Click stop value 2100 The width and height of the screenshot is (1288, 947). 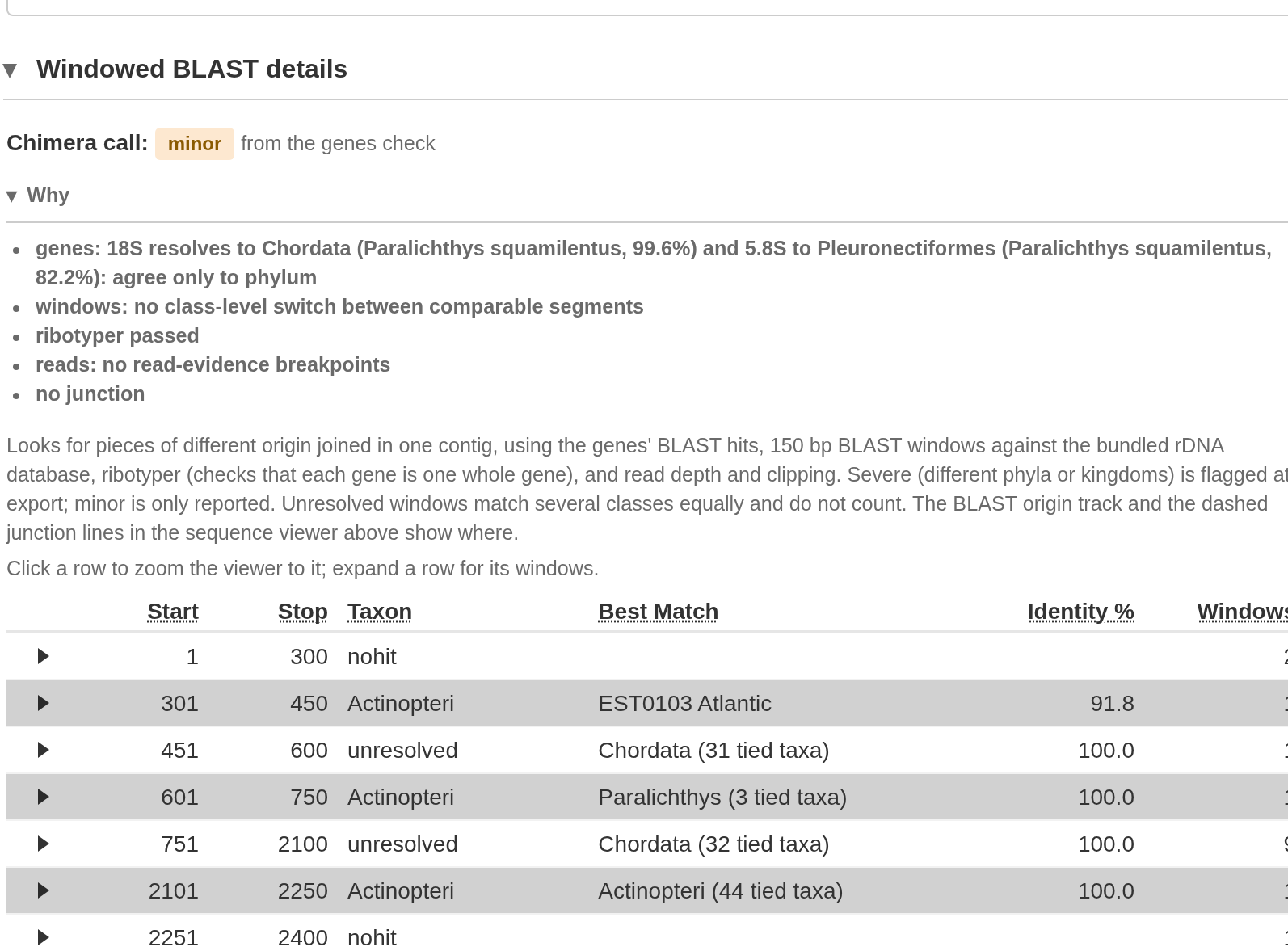tap(303, 844)
